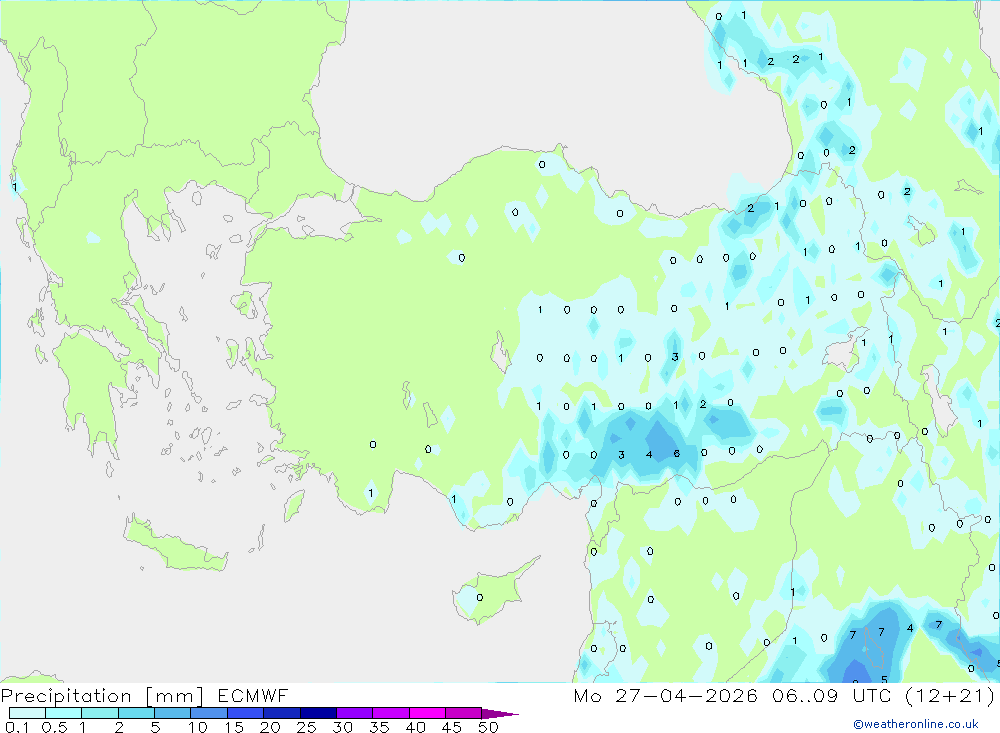Click the '27-04-2026' date text
The width and height of the screenshot is (1000, 733).
[687, 695]
